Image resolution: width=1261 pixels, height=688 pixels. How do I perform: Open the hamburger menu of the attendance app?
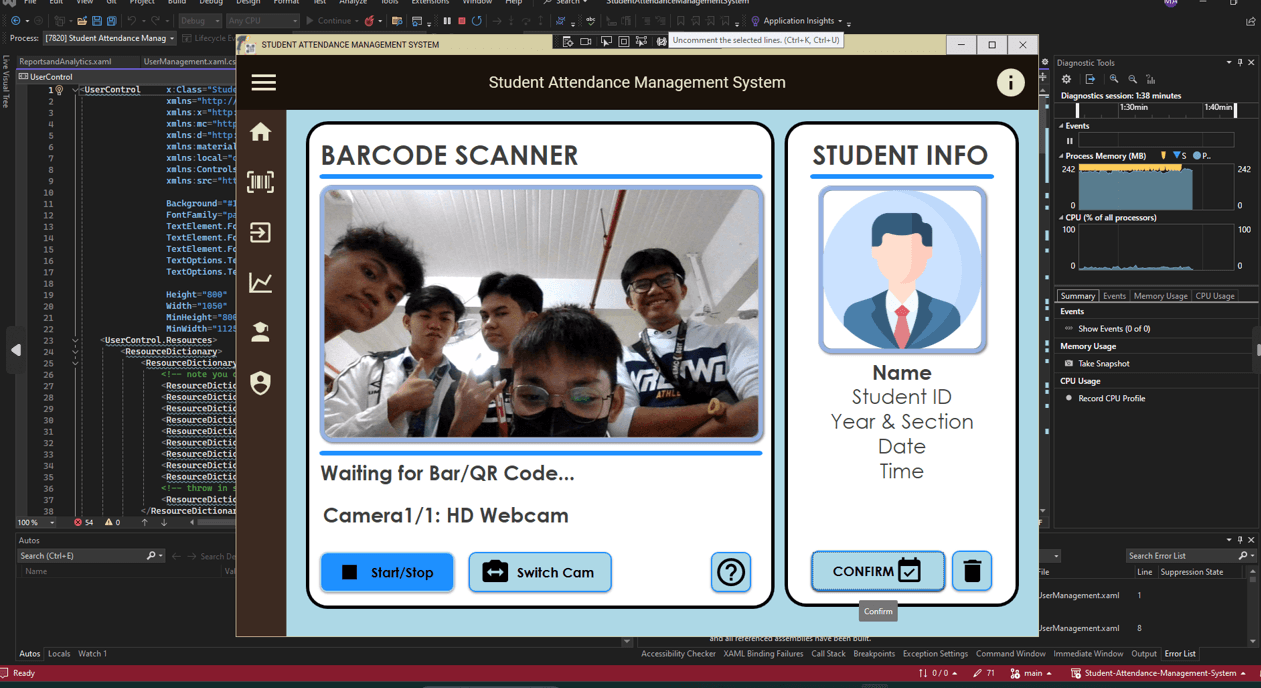point(263,82)
